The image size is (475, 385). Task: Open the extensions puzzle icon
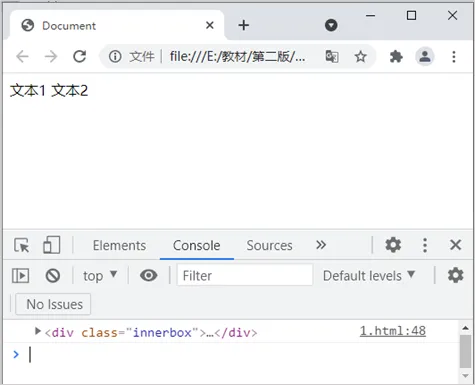(396, 56)
